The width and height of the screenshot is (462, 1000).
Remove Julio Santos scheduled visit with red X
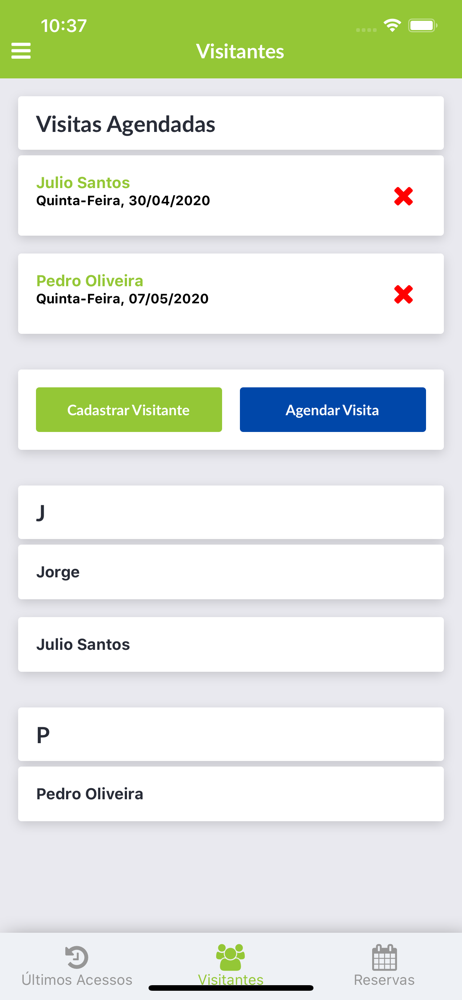[x=403, y=196]
